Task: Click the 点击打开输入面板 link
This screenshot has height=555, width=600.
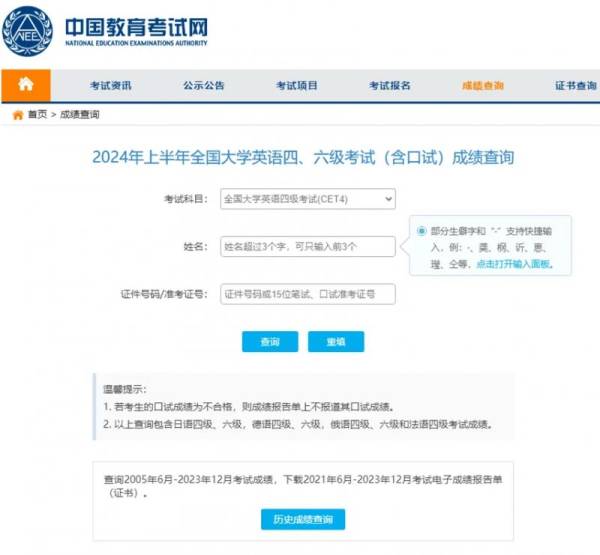Action: pyautogui.click(x=514, y=264)
